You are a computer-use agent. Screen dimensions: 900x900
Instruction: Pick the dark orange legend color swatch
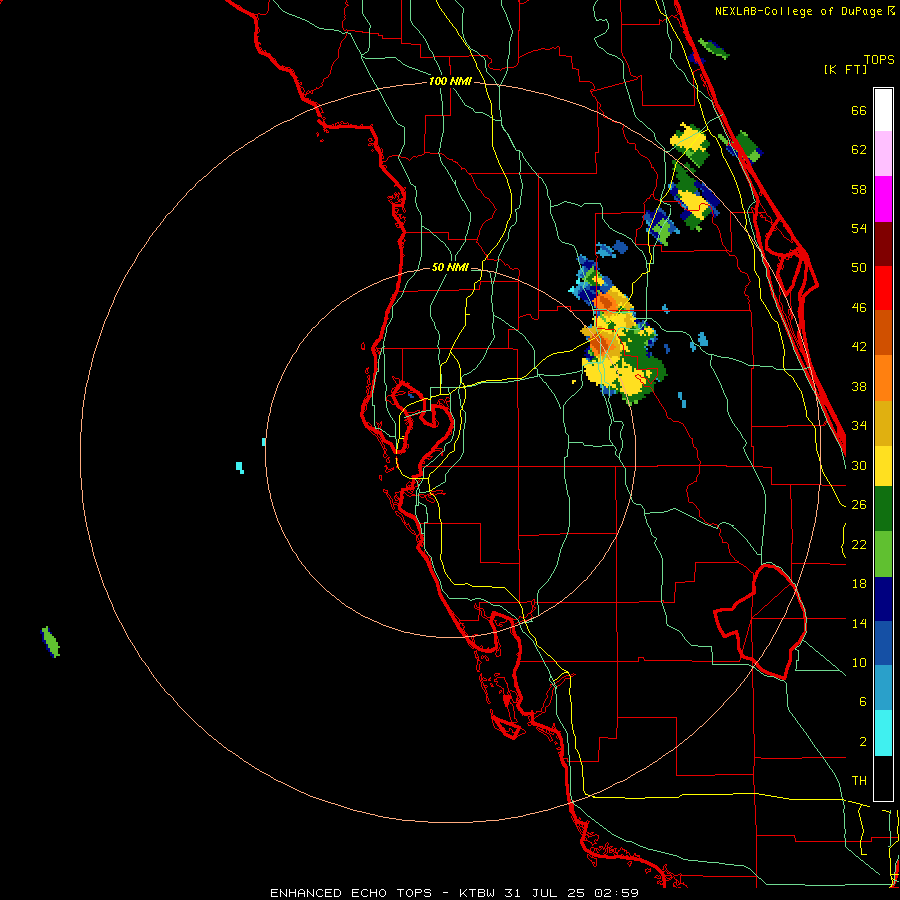(883, 333)
